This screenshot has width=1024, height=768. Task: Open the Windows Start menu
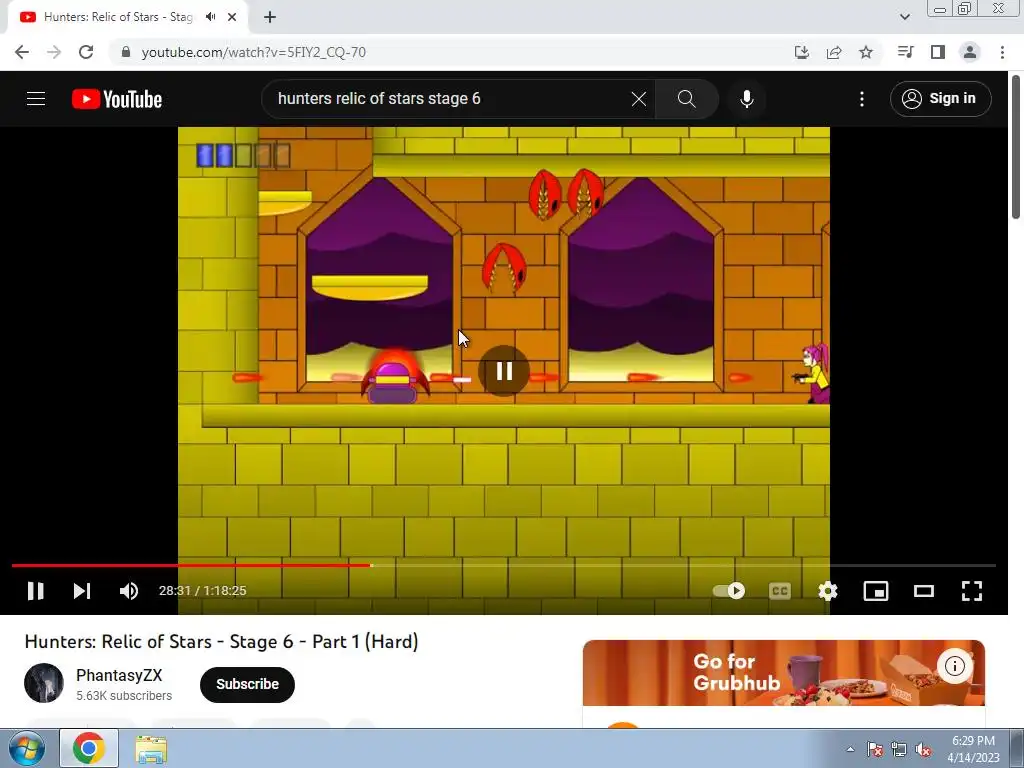pos(26,748)
